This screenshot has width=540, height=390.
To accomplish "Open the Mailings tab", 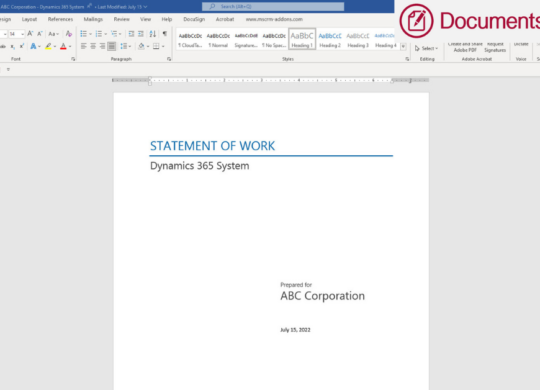I will point(93,19).
